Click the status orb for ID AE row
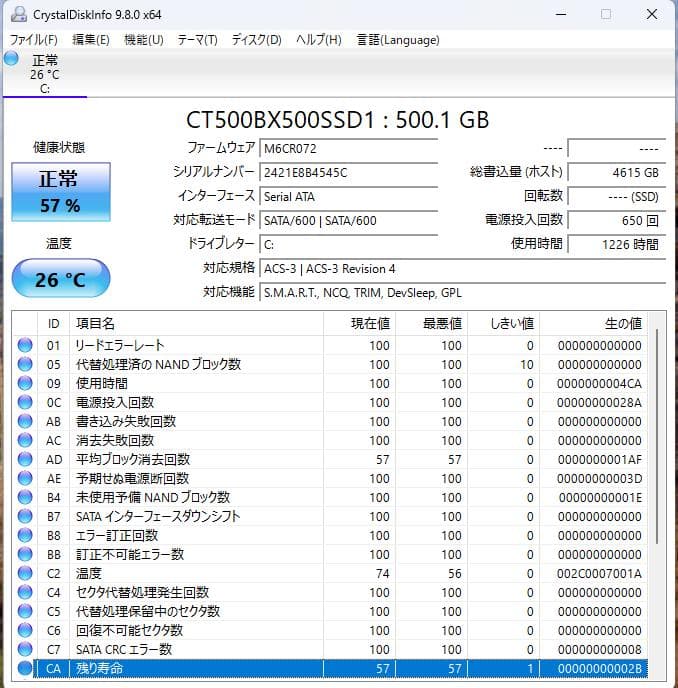The image size is (678, 688). coord(25,478)
